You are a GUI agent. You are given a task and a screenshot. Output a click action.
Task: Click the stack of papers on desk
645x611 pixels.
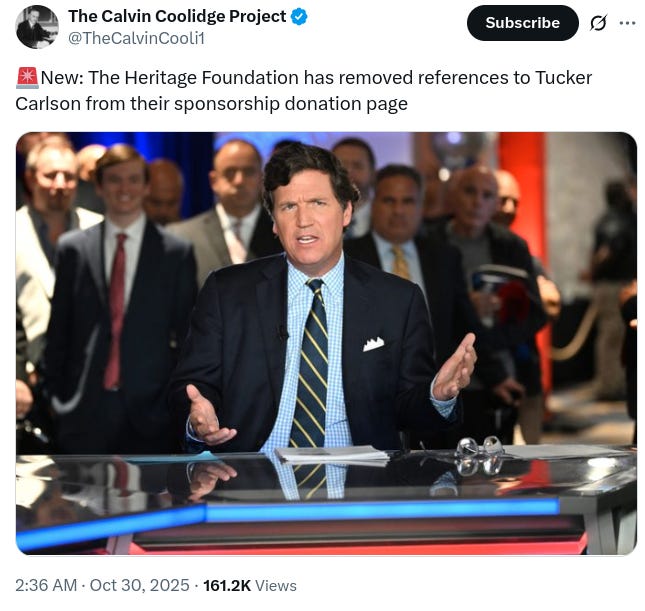[332, 455]
